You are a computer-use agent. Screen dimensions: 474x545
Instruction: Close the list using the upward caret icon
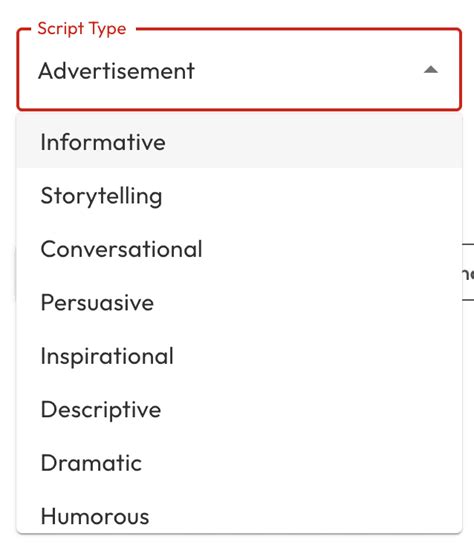431,70
